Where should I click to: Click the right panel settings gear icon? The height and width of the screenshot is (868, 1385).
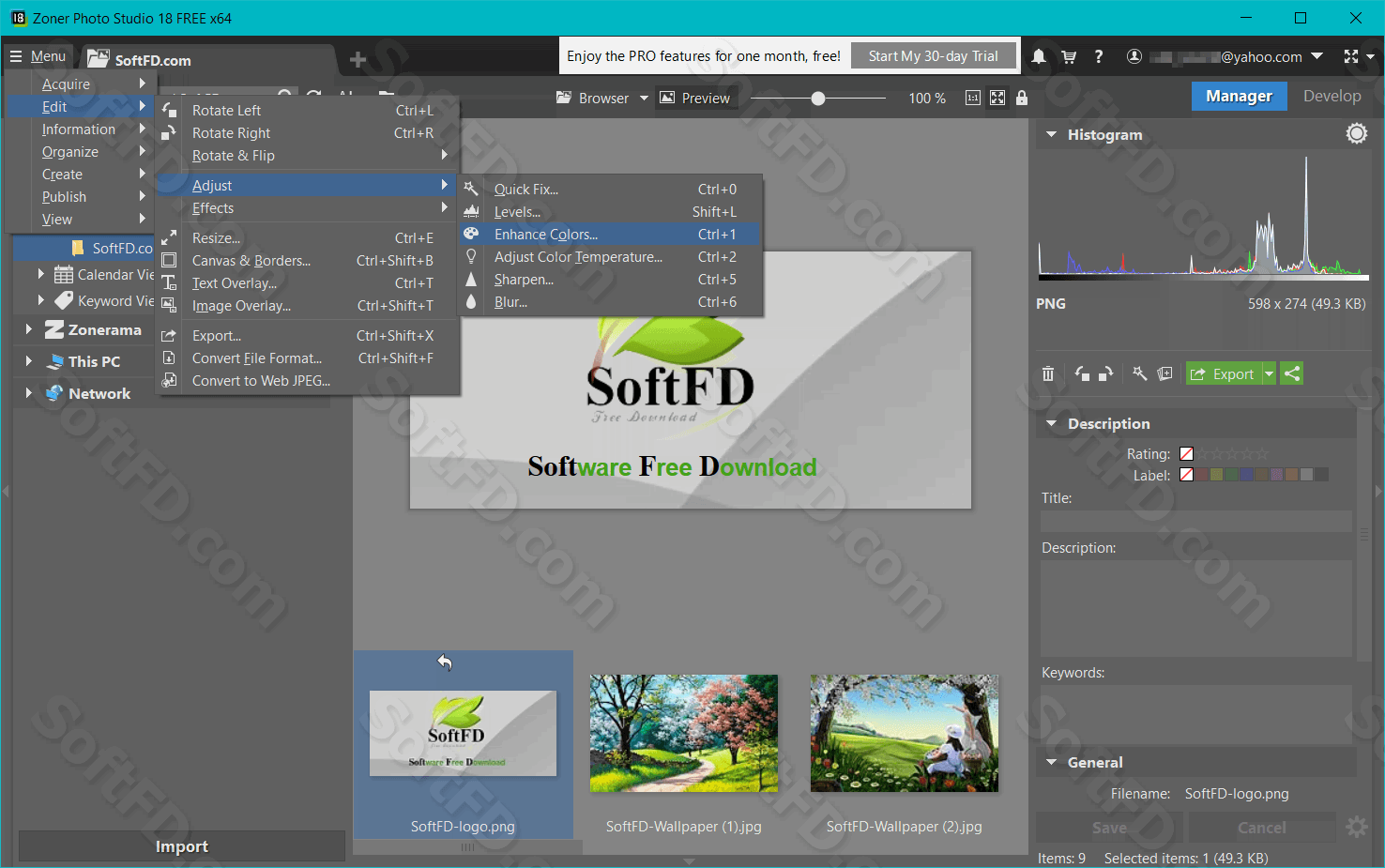(x=1357, y=827)
